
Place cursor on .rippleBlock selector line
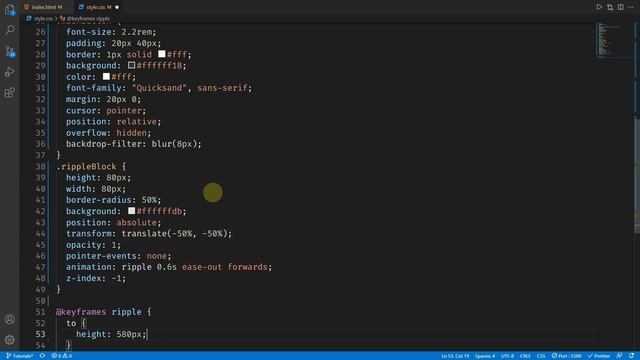coord(91,167)
